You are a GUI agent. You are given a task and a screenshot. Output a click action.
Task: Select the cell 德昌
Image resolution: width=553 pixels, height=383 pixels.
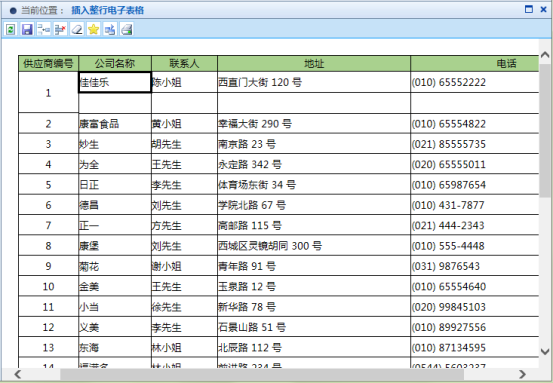(x=115, y=205)
